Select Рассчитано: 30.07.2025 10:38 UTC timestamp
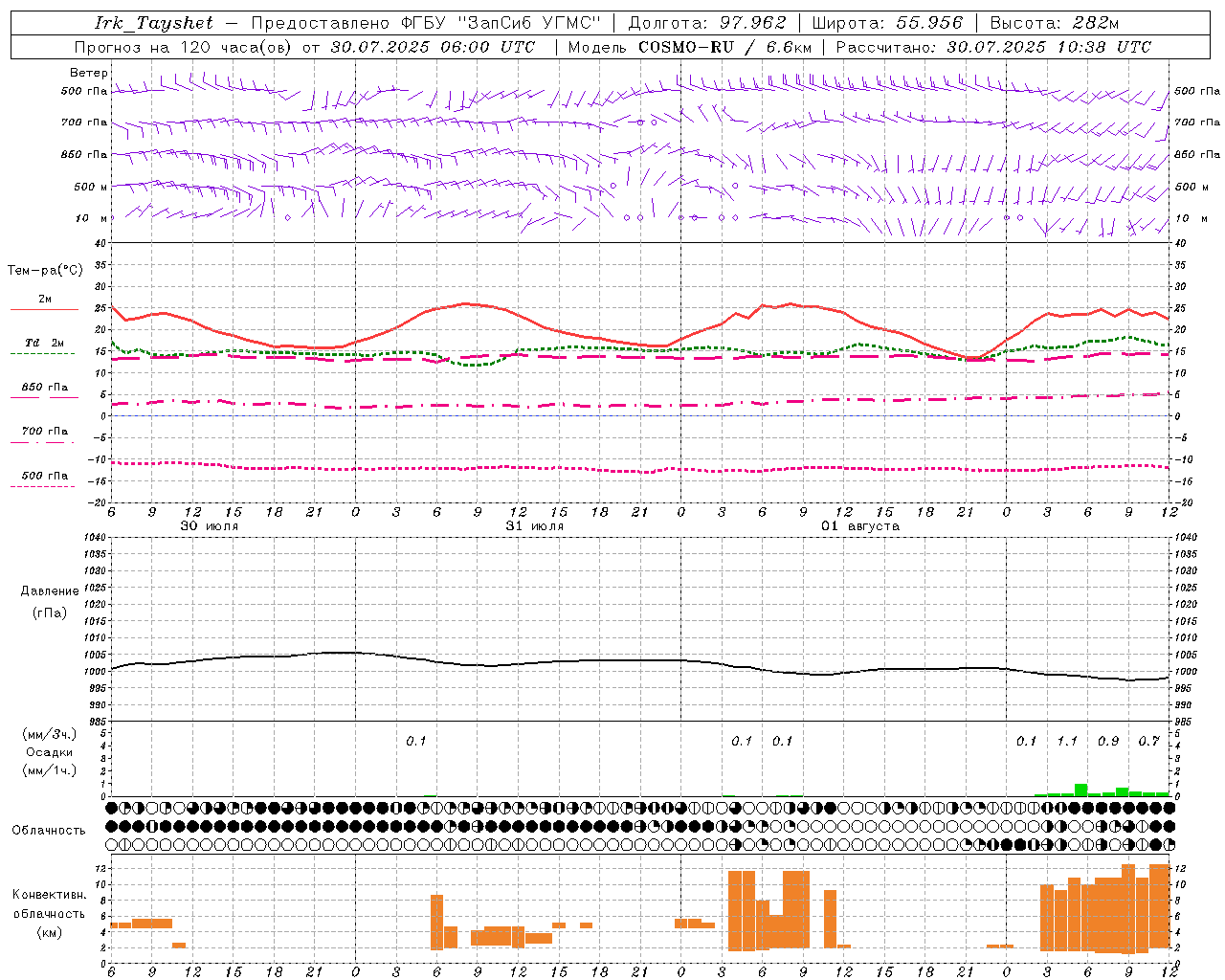1225x980 pixels. (993, 47)
